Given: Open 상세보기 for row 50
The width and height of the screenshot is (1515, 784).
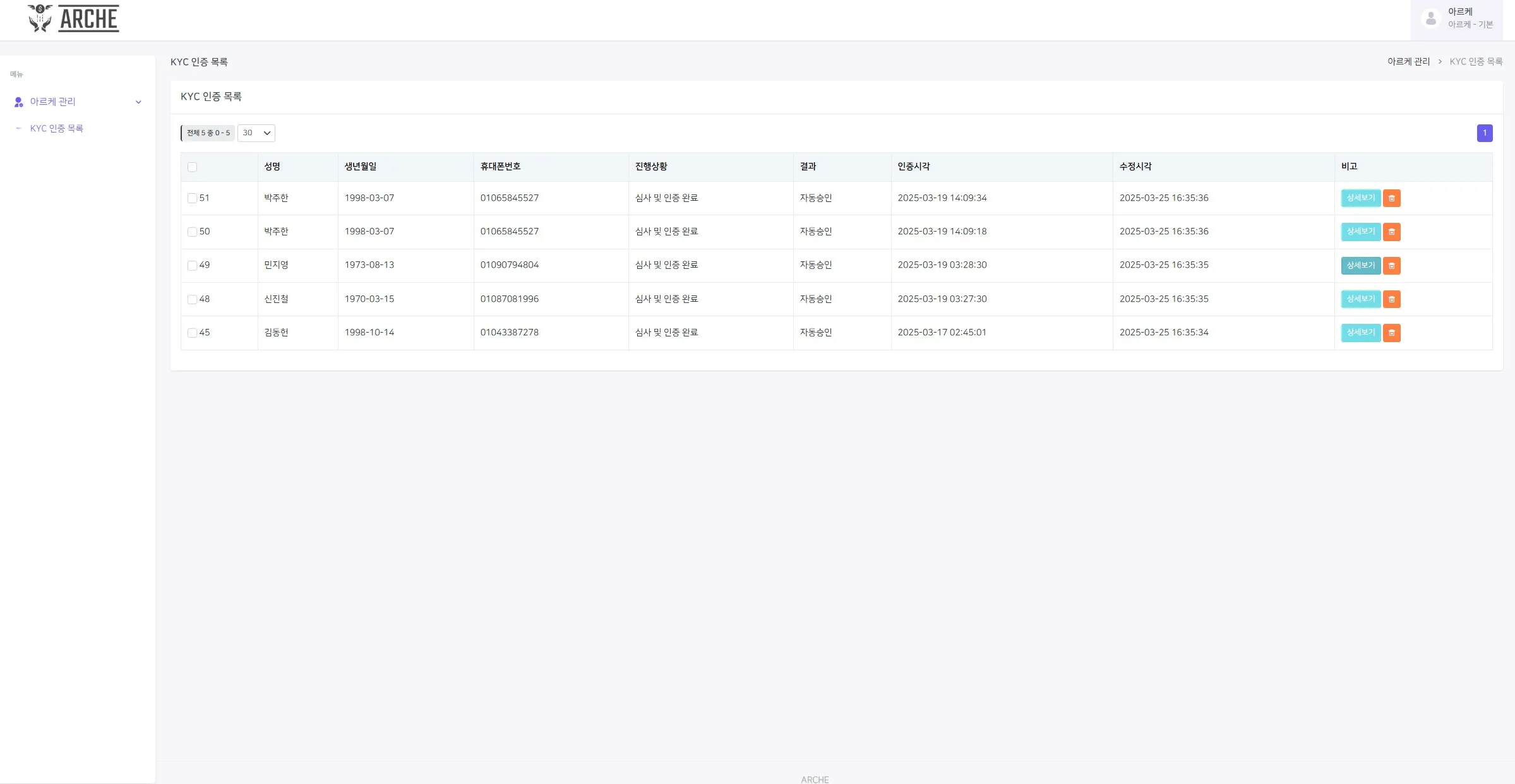Looking at the screenshot, I should [1360, 232].
